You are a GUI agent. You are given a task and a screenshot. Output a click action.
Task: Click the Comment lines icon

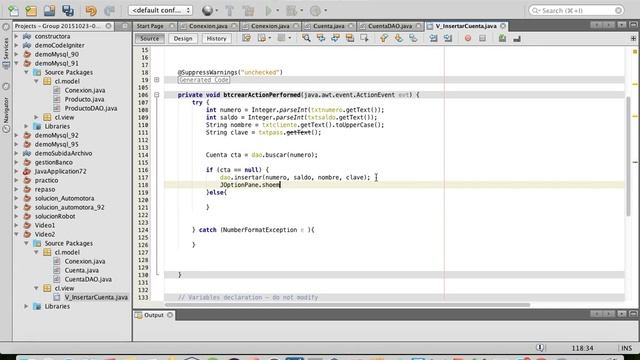(x=502, y=38)
